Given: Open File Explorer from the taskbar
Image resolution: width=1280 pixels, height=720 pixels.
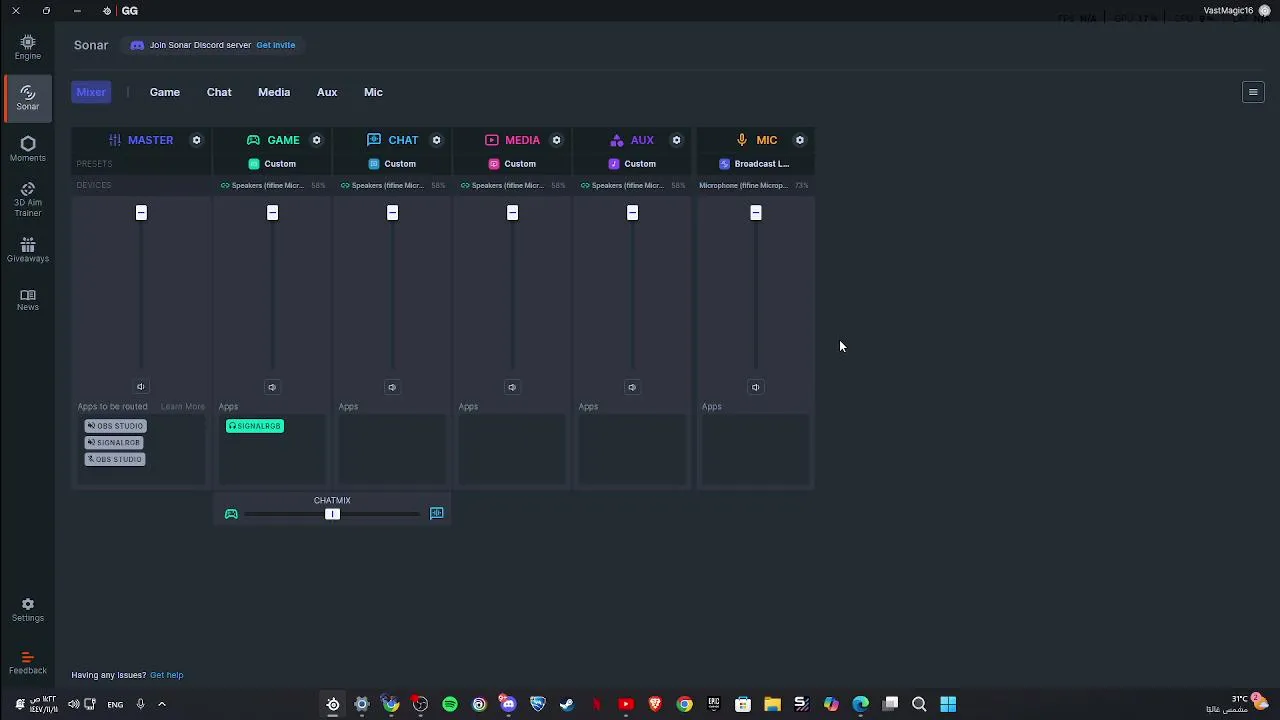Looking at the screenshot, I should coord(772,704).
